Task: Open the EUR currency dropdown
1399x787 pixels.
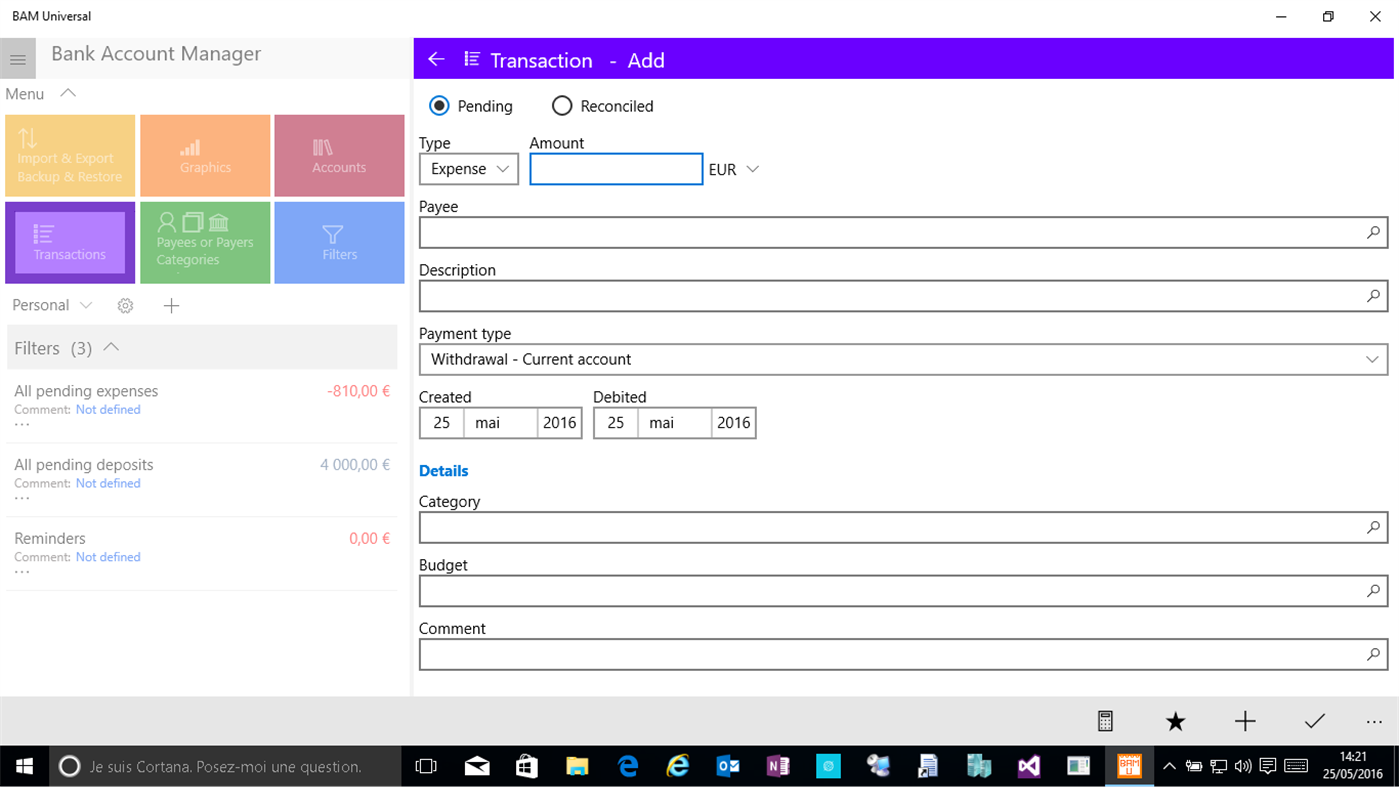Action: (x=734, y=169)
